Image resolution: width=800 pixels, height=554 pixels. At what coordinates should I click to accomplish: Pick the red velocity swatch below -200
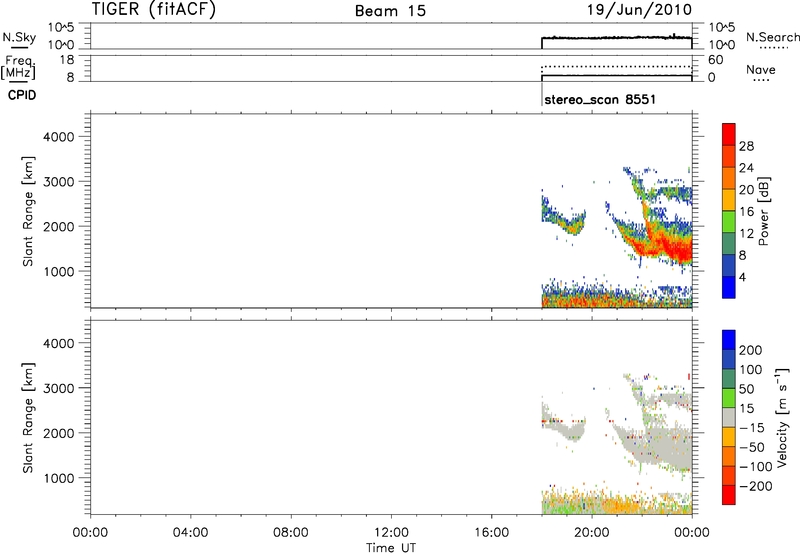729,495
